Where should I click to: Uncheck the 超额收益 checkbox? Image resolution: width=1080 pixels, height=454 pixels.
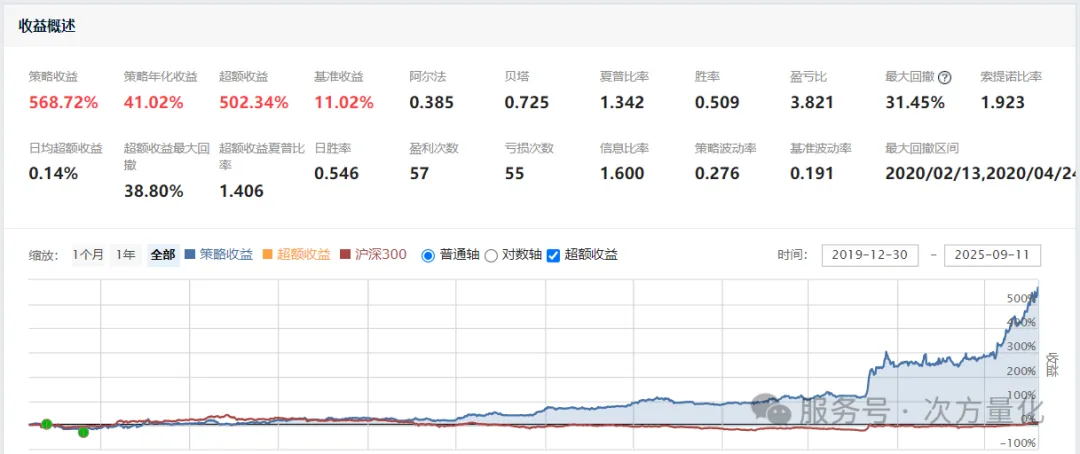(553, 255)
